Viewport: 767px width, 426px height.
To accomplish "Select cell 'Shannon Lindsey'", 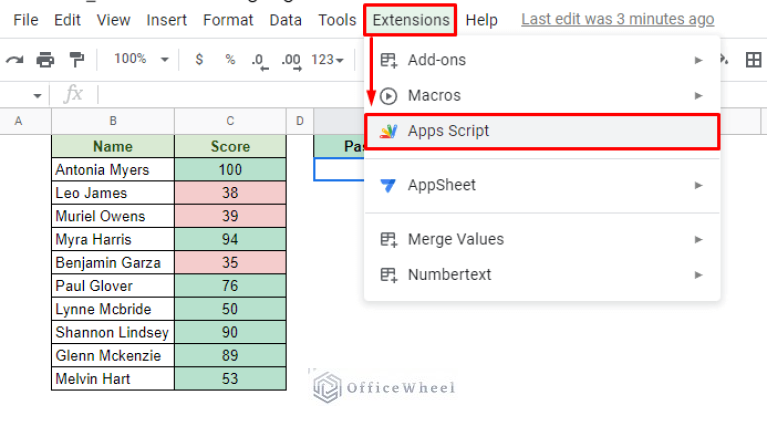I will click(113, 332).
